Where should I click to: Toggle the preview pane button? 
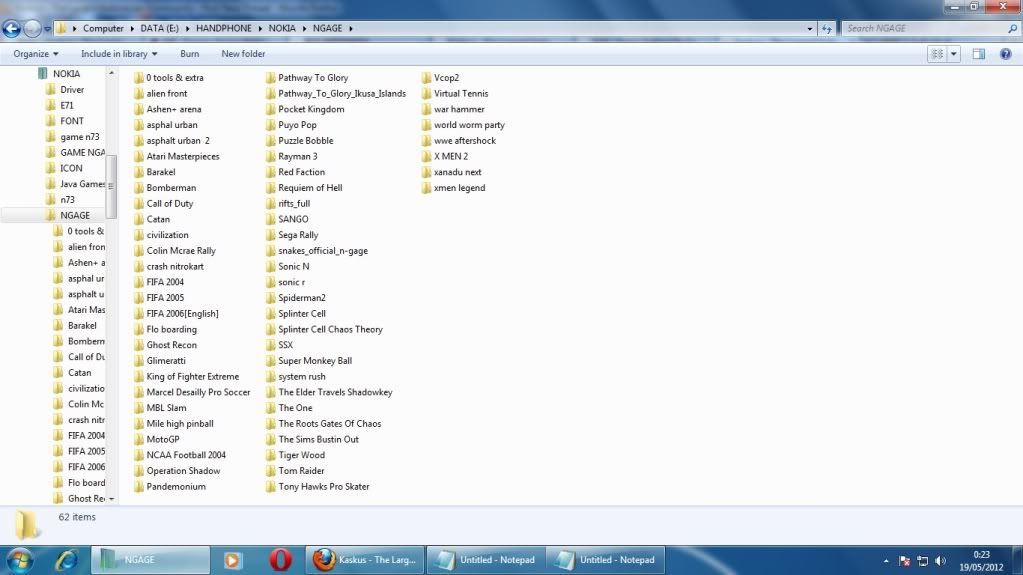979,54
